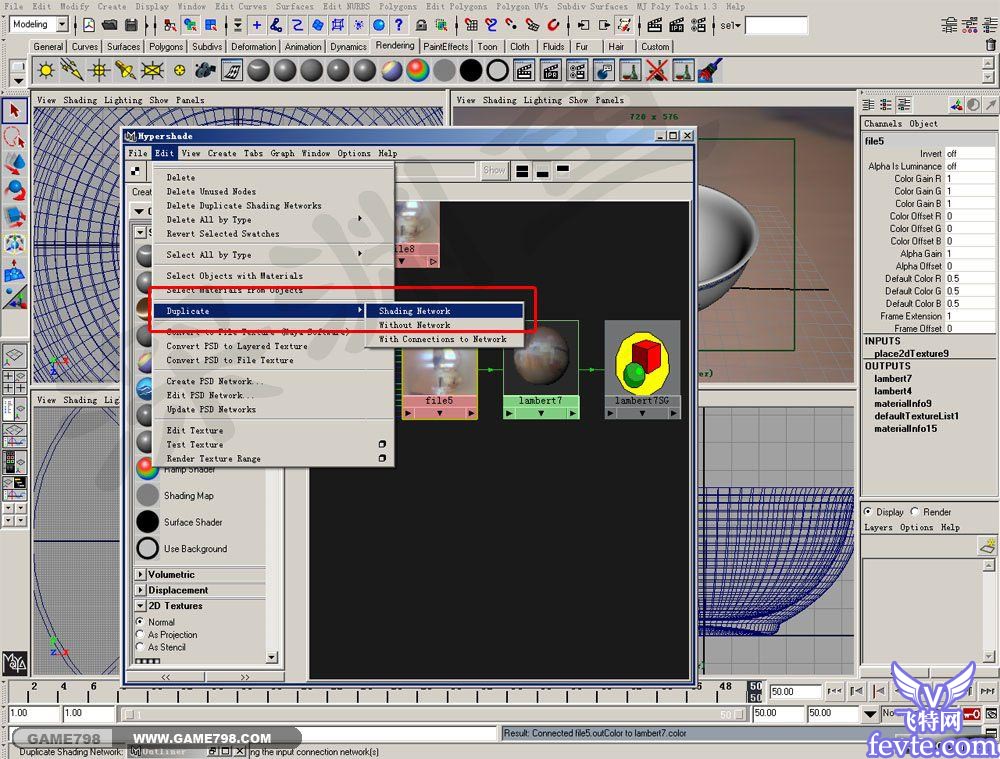Click the Show button in Hypershade

(x=494, y=170)
